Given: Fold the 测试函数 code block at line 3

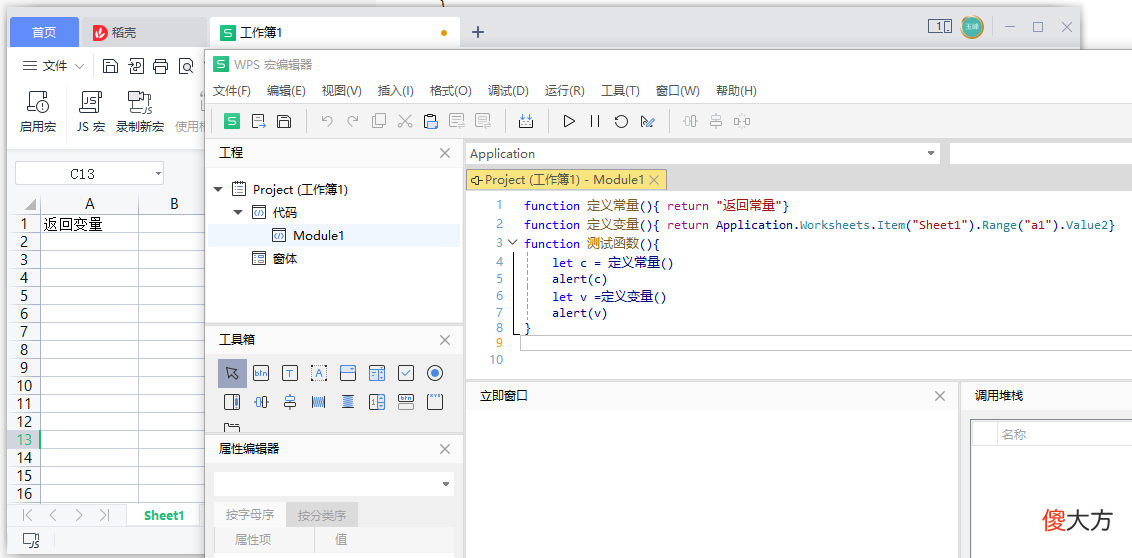Looking at the screenshot, I should click(x=512, y=243).
